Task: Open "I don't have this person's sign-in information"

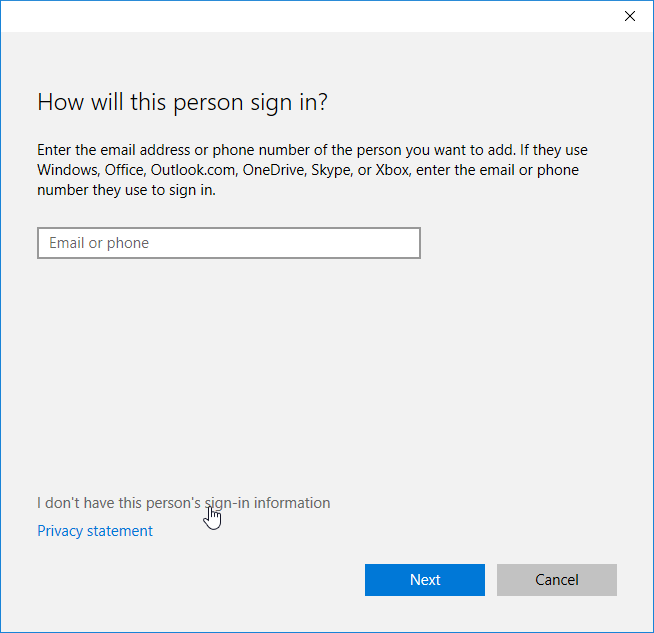Action: point(184,503)
